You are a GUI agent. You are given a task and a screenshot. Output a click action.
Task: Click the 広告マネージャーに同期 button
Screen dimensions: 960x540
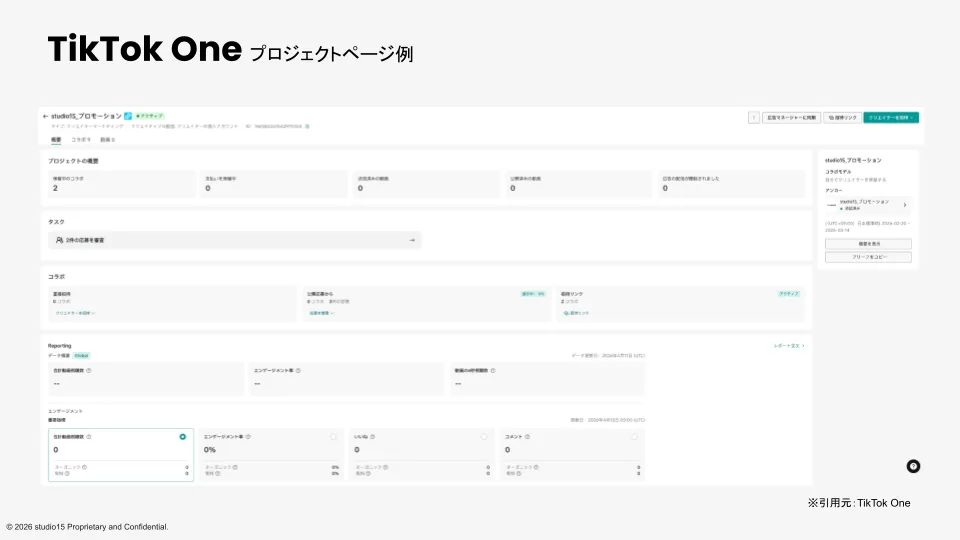[x=791, y=117]
